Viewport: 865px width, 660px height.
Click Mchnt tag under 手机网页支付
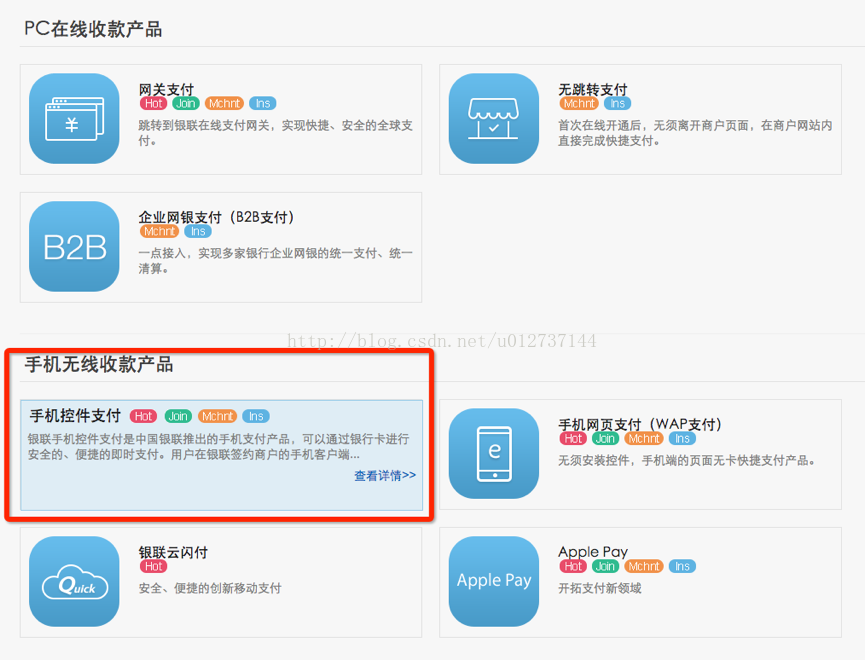pos(644,438)
